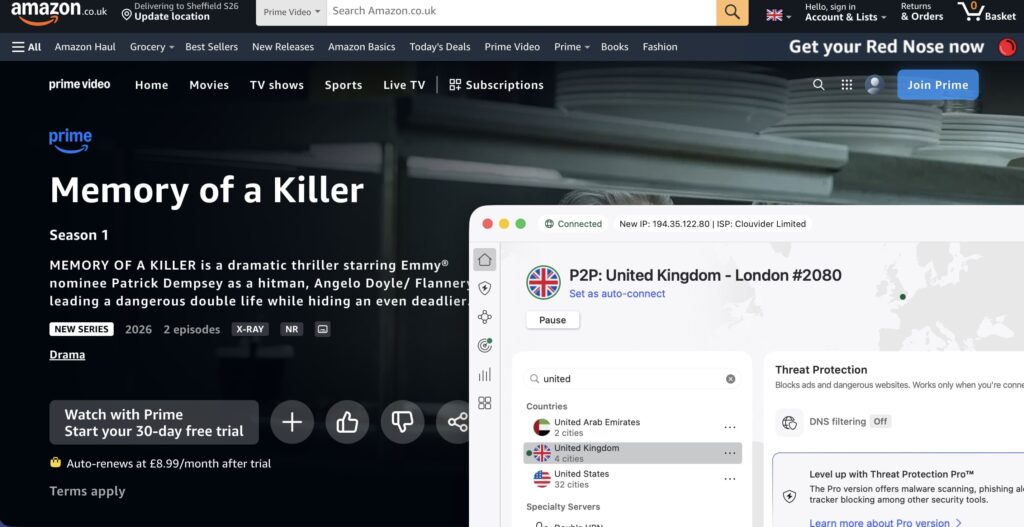Open Returns & Orders
Image resolution: width=1024 pixels, height=527 pixels.
coord(922,12)
